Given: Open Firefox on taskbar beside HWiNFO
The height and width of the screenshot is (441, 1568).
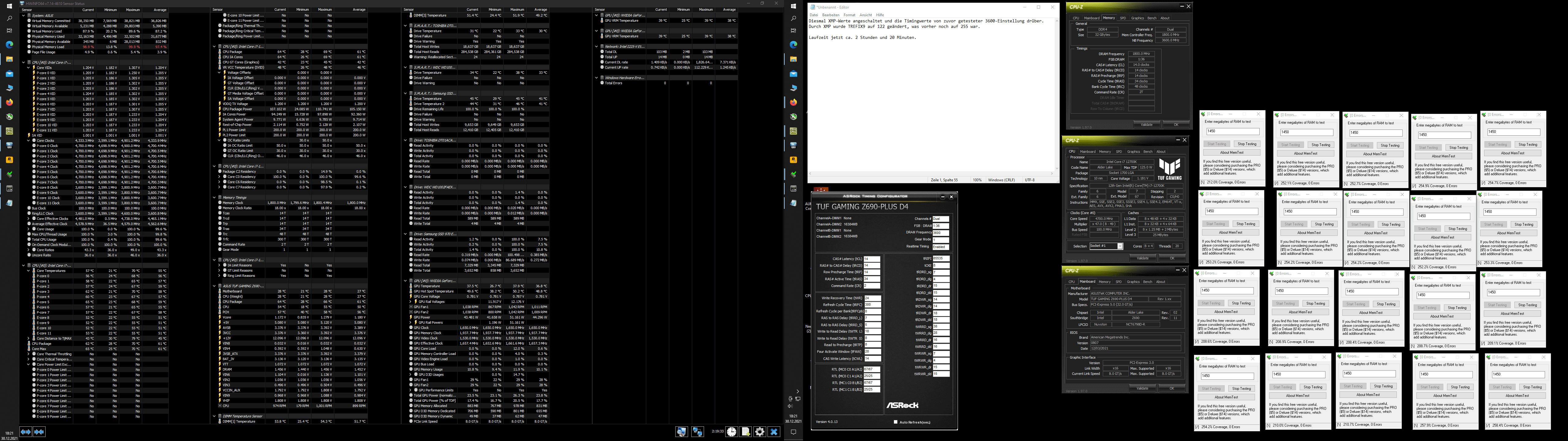Looking at the screenshot, I should (x=9, y=102).
